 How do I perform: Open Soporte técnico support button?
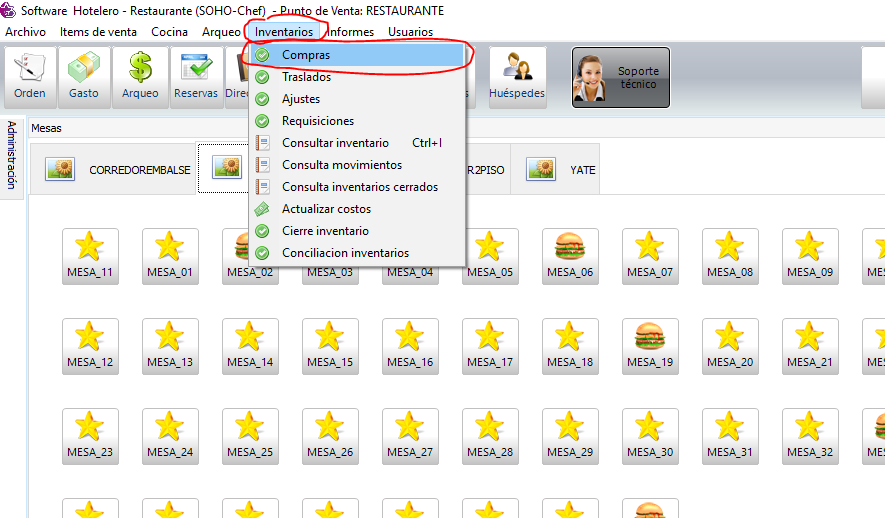point(620,77)
